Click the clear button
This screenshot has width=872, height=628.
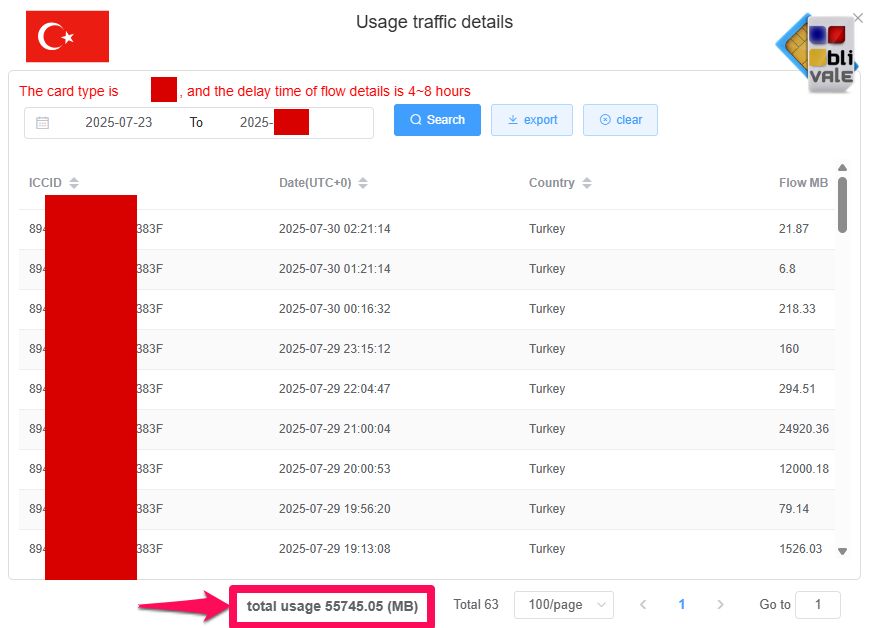point(620,119)
